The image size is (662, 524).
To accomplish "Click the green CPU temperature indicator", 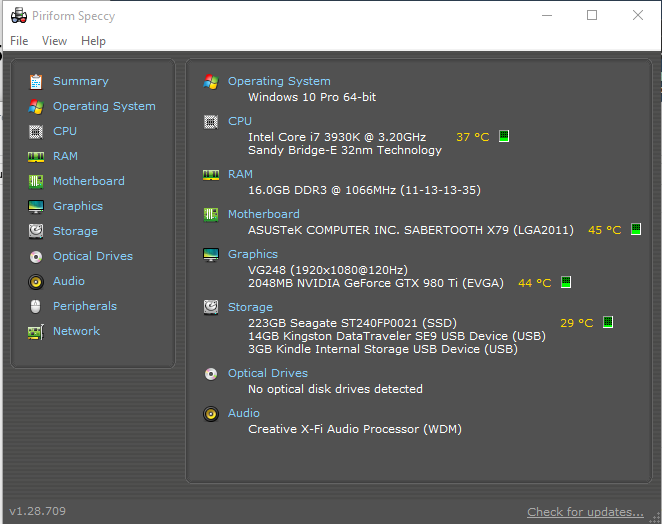I will click(x=504, y=136).
